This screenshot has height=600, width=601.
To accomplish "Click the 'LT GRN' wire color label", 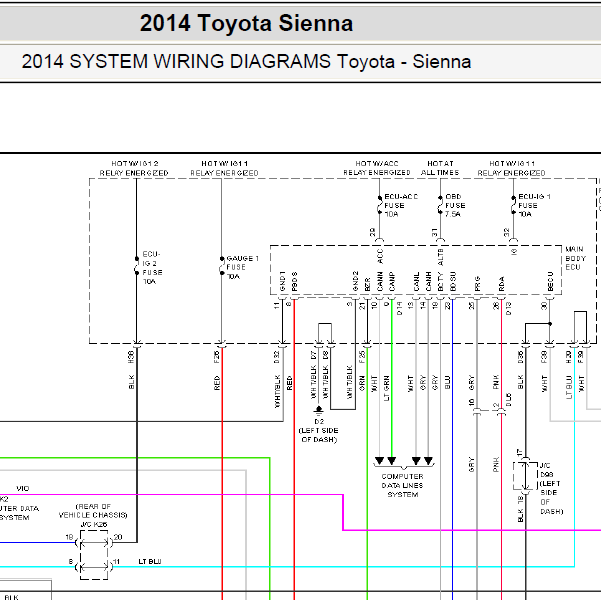I will 386,388.
